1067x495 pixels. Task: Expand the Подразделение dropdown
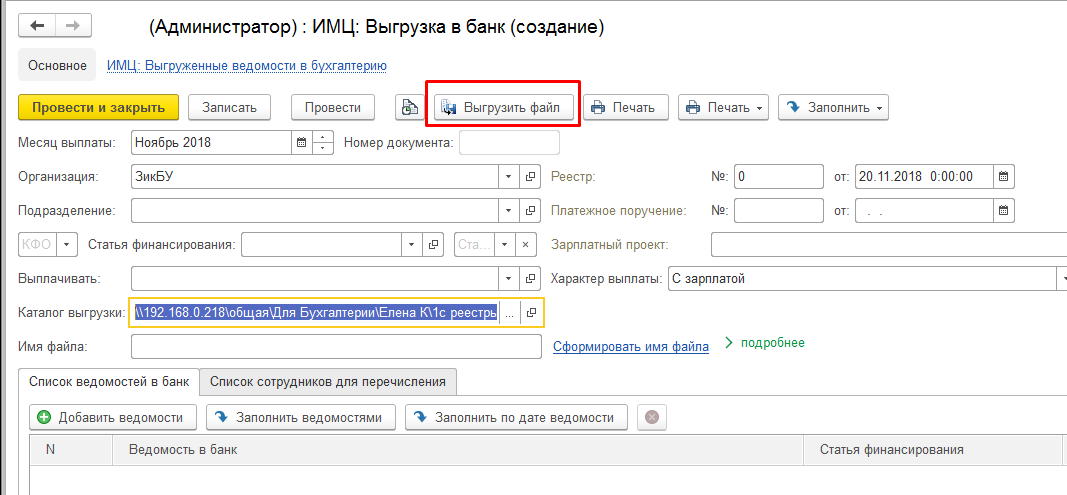pyautogui.click(x=509, y=210)
